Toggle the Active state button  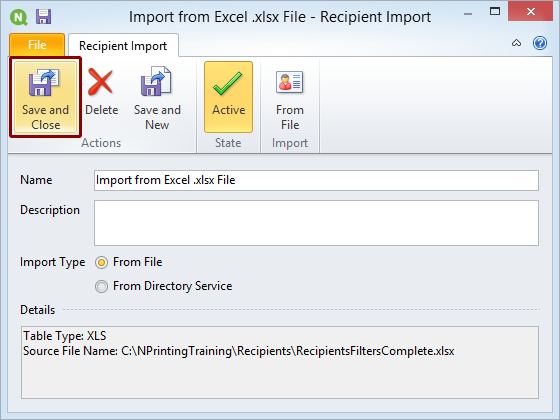229,97
